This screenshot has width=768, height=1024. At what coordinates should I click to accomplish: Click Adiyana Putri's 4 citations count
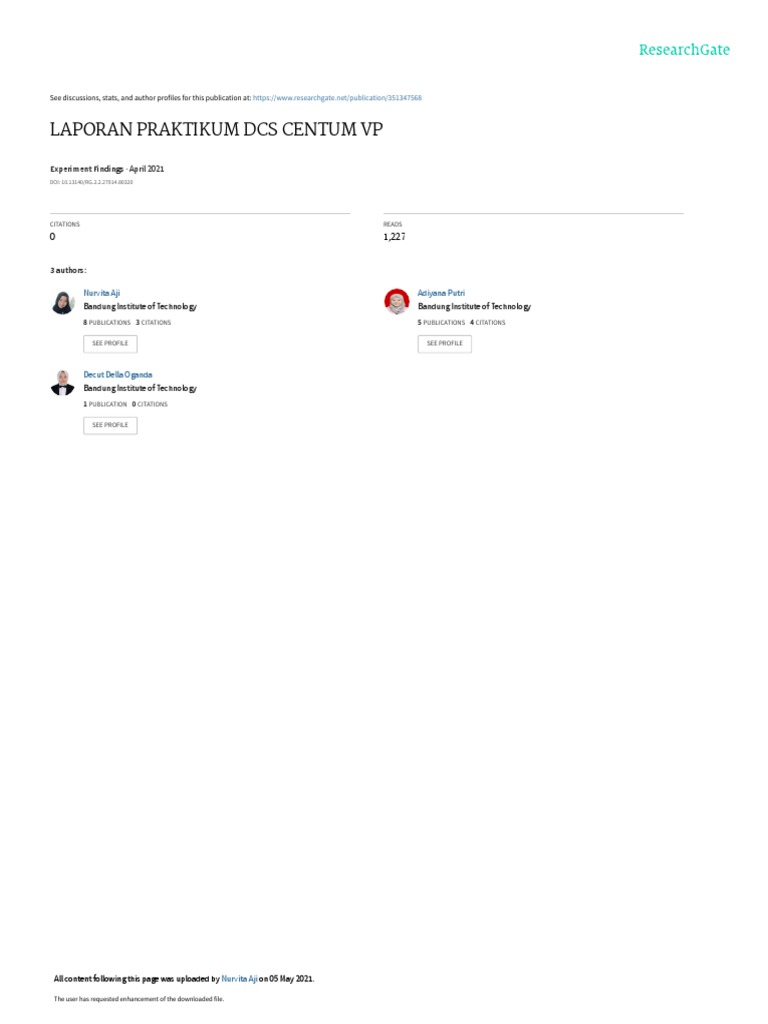488,323
